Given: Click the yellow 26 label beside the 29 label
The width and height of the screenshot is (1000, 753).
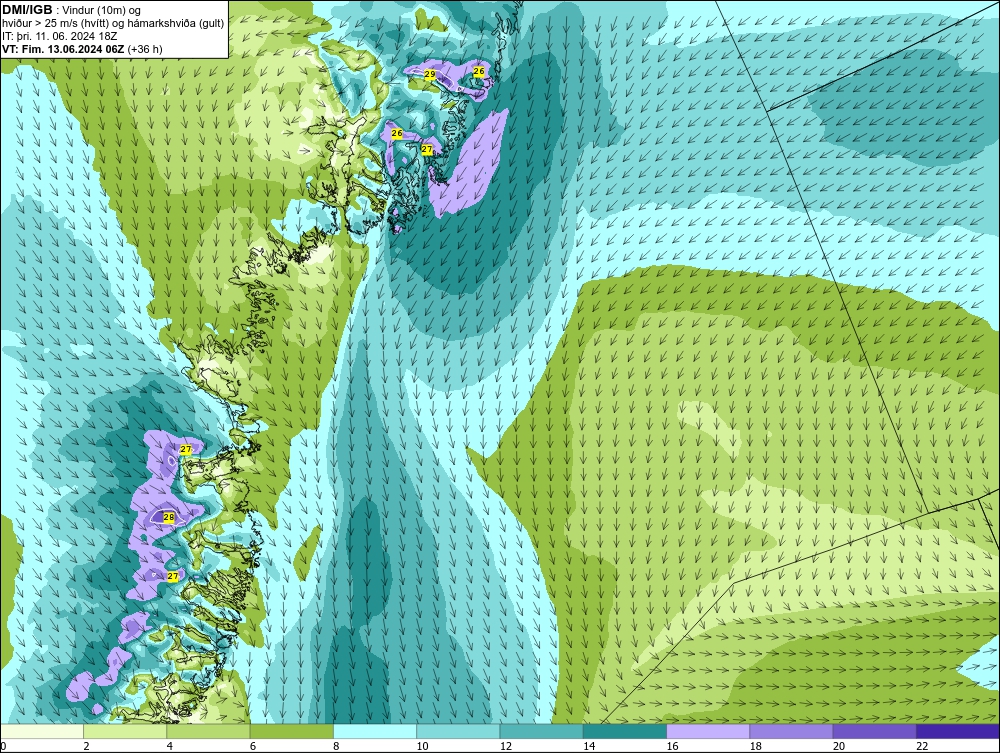Looking at the screenshot, I should [x=479, y=71].
